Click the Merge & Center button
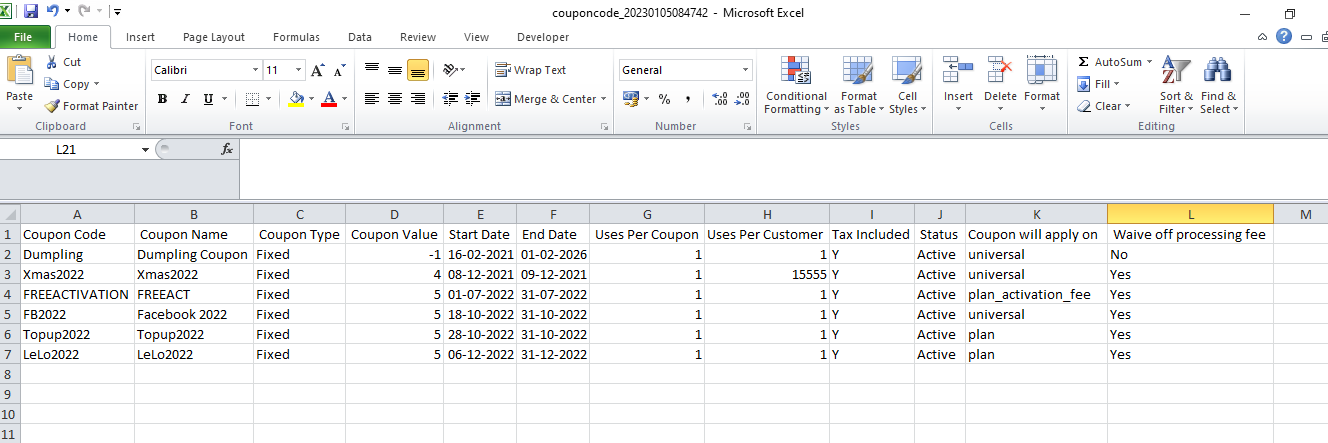Viewport: 1328px width, 443px height. [x=546, y=99]
